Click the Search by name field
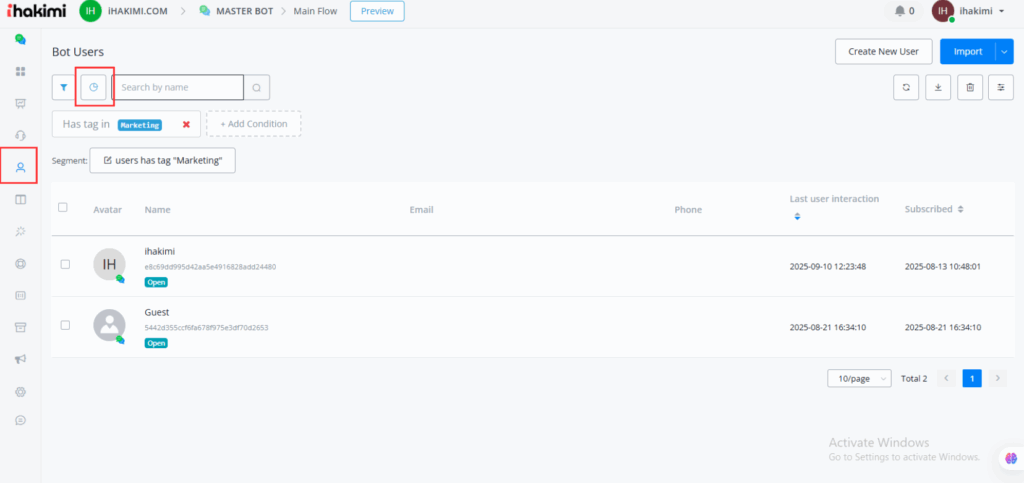This screenshot has width=1024, height=483. pos(178,88)
